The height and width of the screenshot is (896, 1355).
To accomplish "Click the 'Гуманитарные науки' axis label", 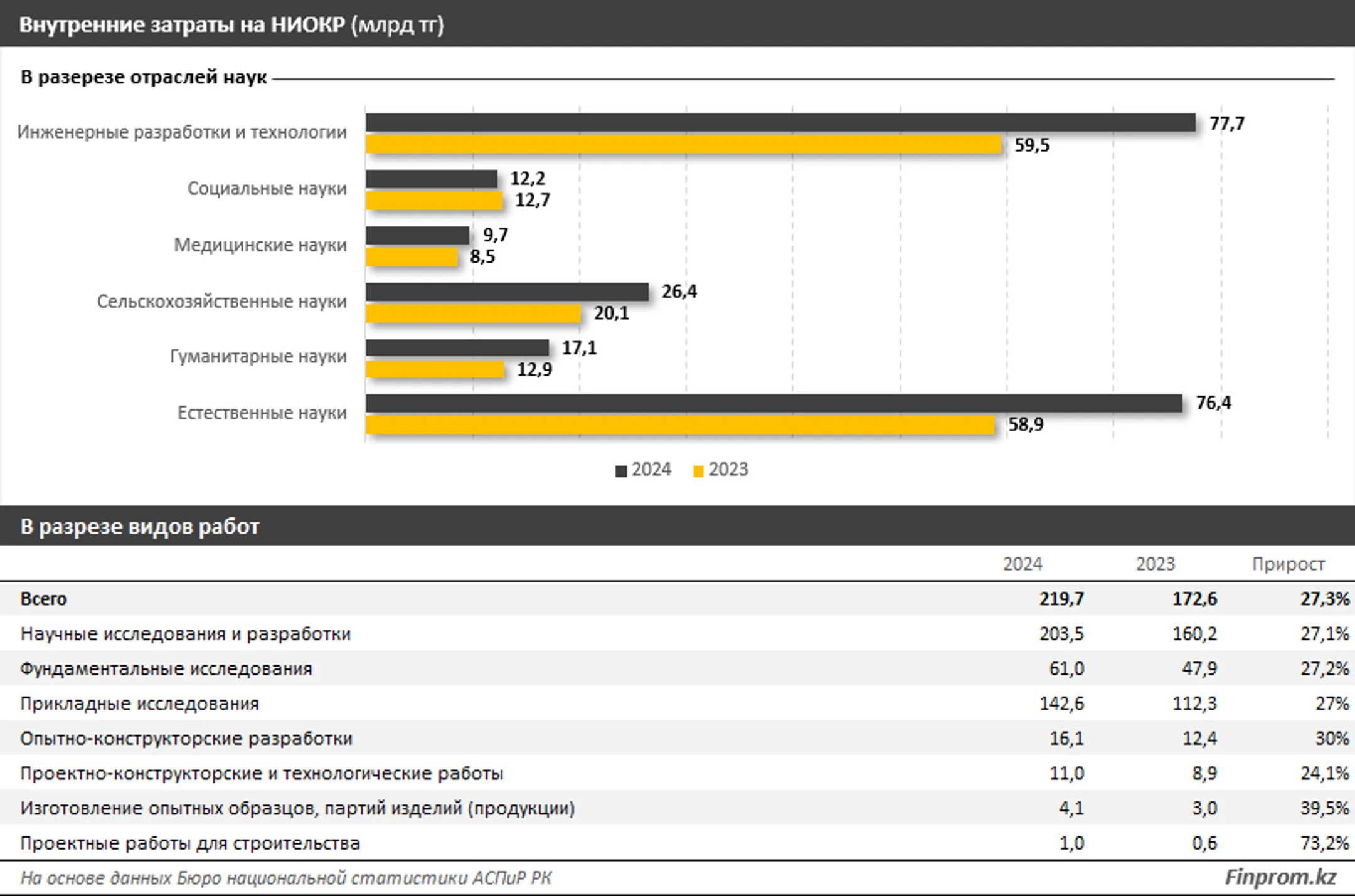I will click(258, 357).
